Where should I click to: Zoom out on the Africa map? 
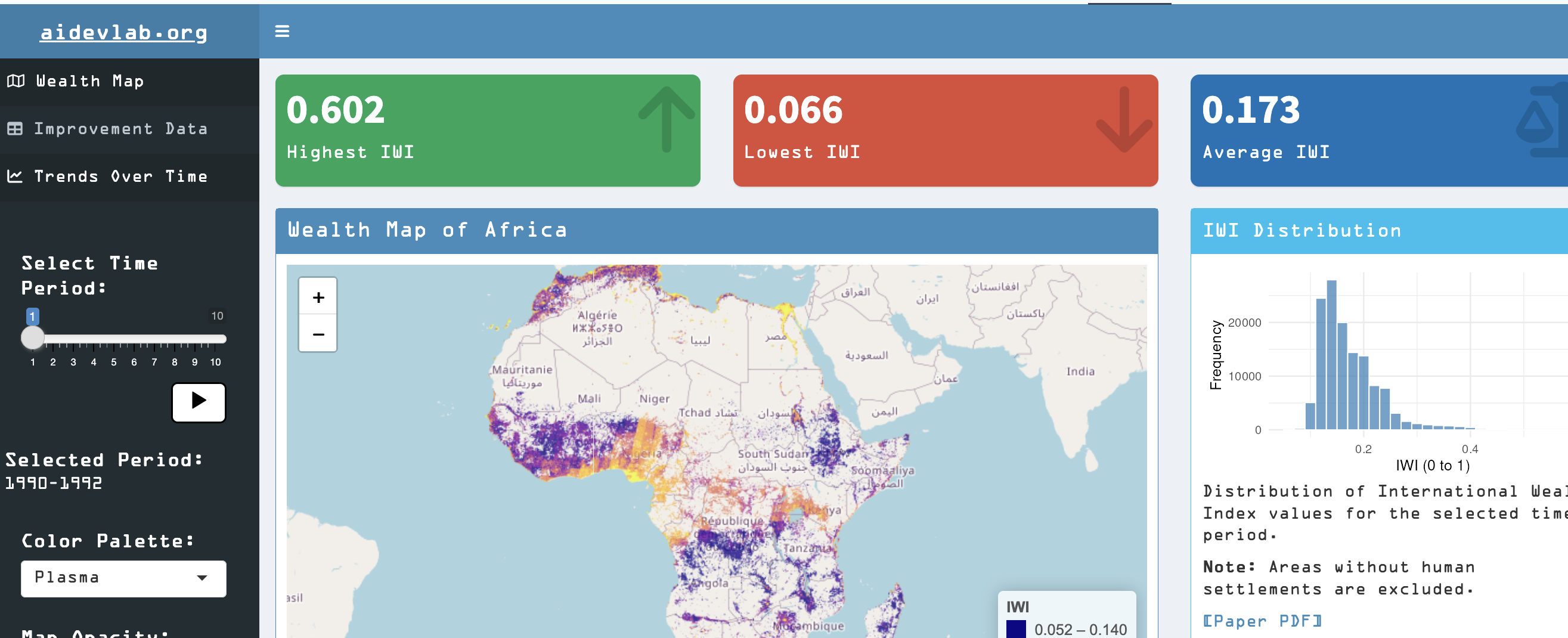[x=318, y=335]
